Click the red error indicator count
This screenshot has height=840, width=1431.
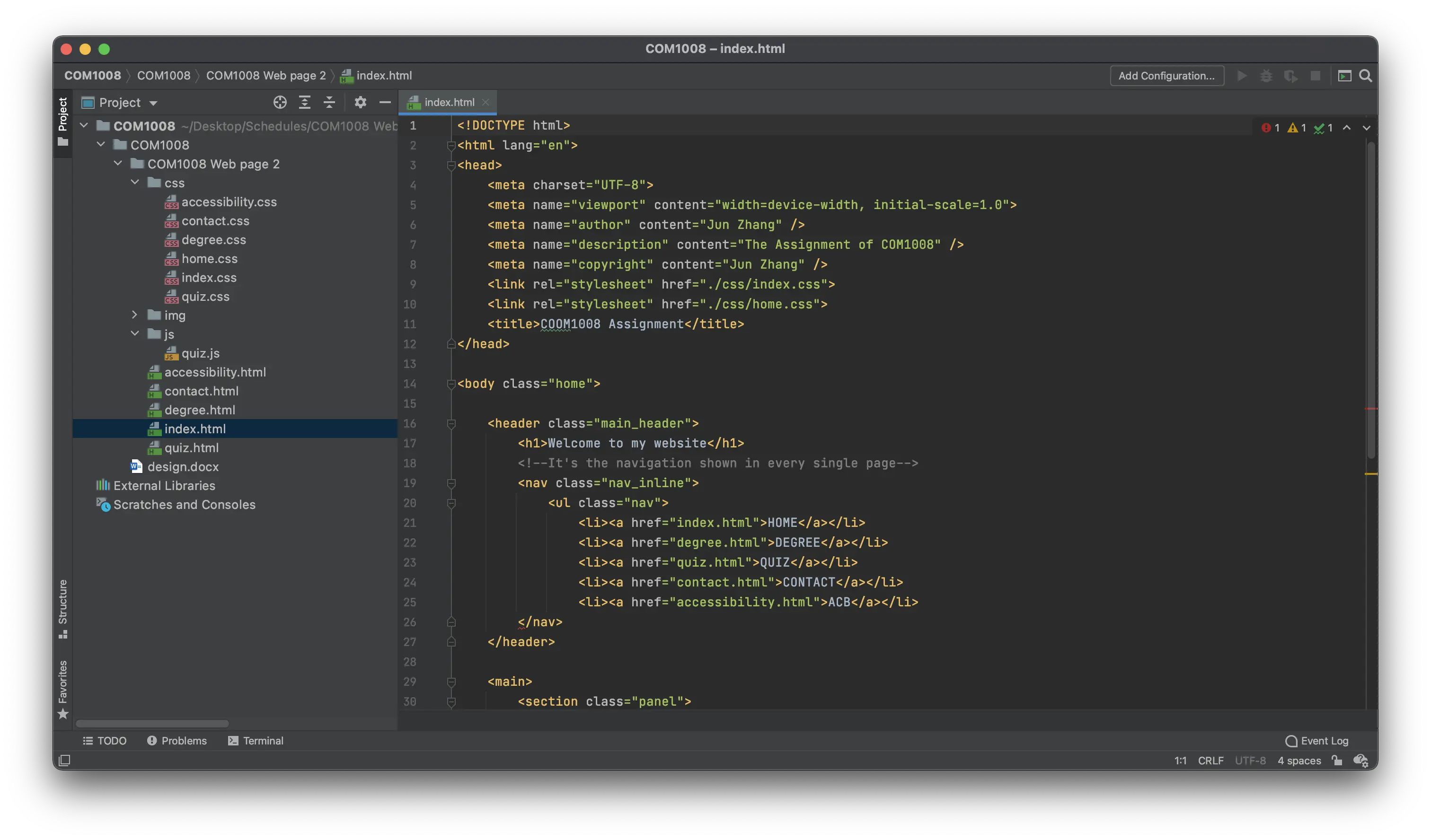click(1270, 128)
